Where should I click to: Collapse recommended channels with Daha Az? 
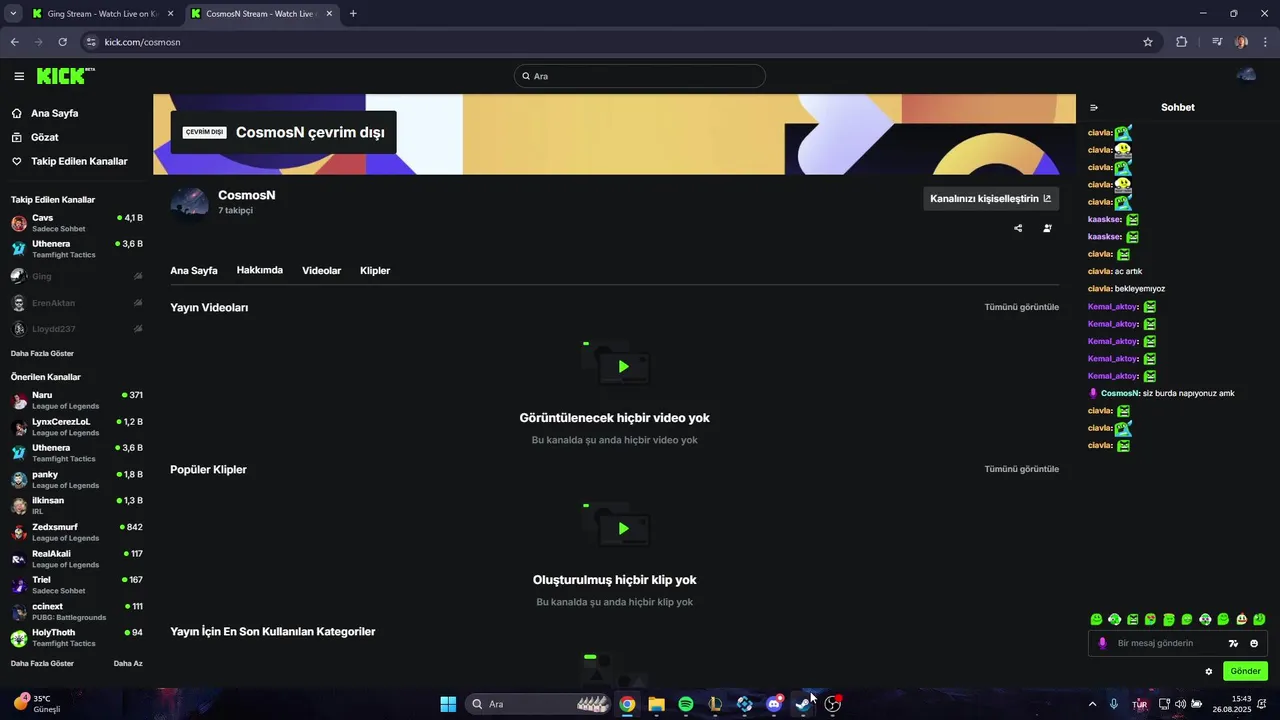click(x=128, y=663)
